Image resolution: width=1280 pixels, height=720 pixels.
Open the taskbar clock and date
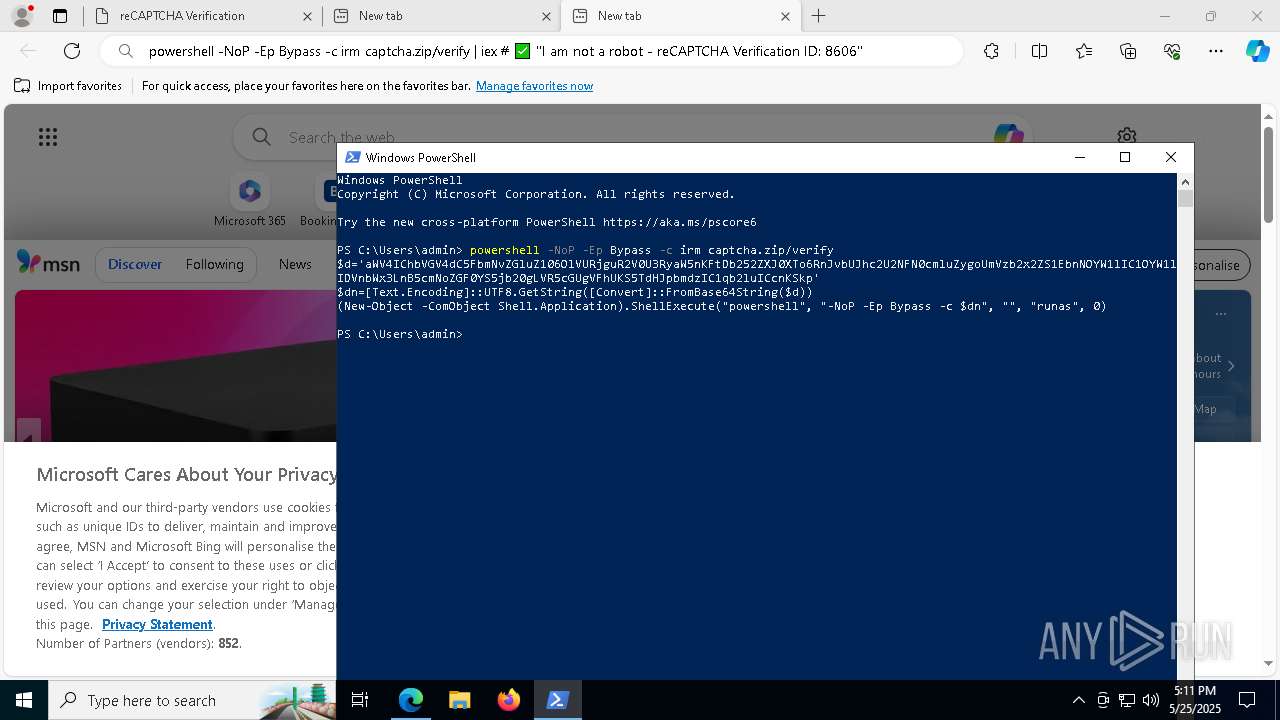coord(1195,700)
